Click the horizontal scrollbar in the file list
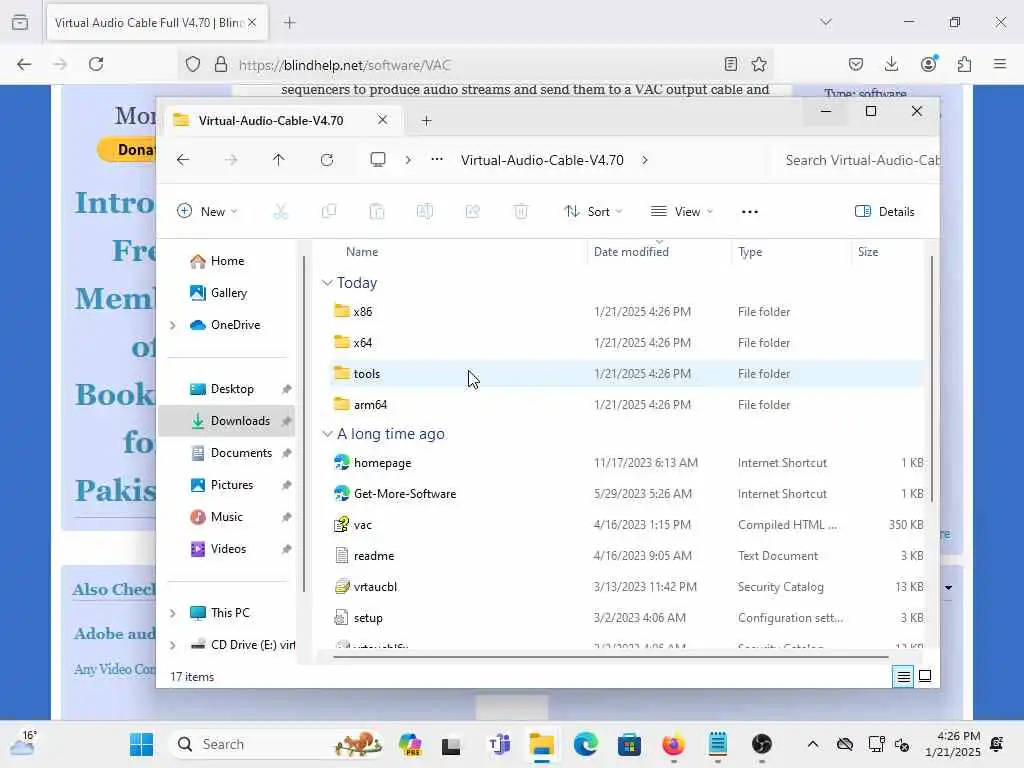The width and height of the screenshot is (1024, 768). click(611, 657)
